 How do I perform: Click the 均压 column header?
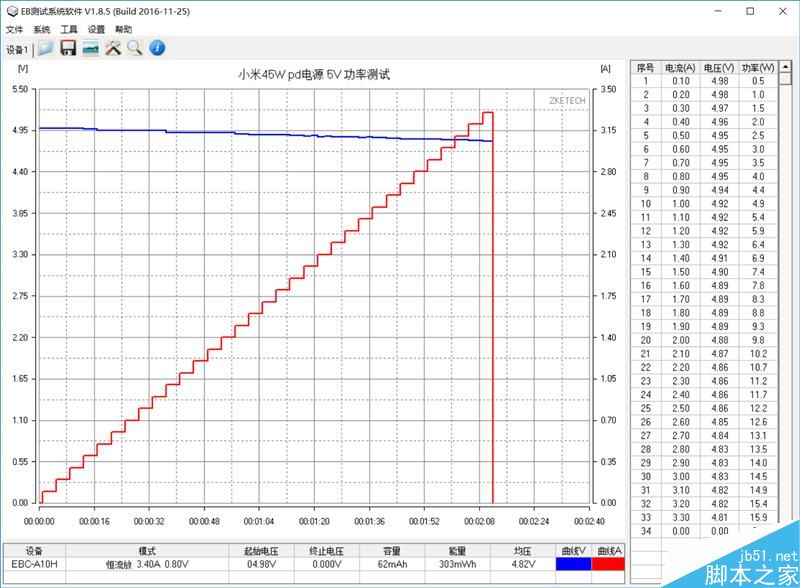pos(522,551)
